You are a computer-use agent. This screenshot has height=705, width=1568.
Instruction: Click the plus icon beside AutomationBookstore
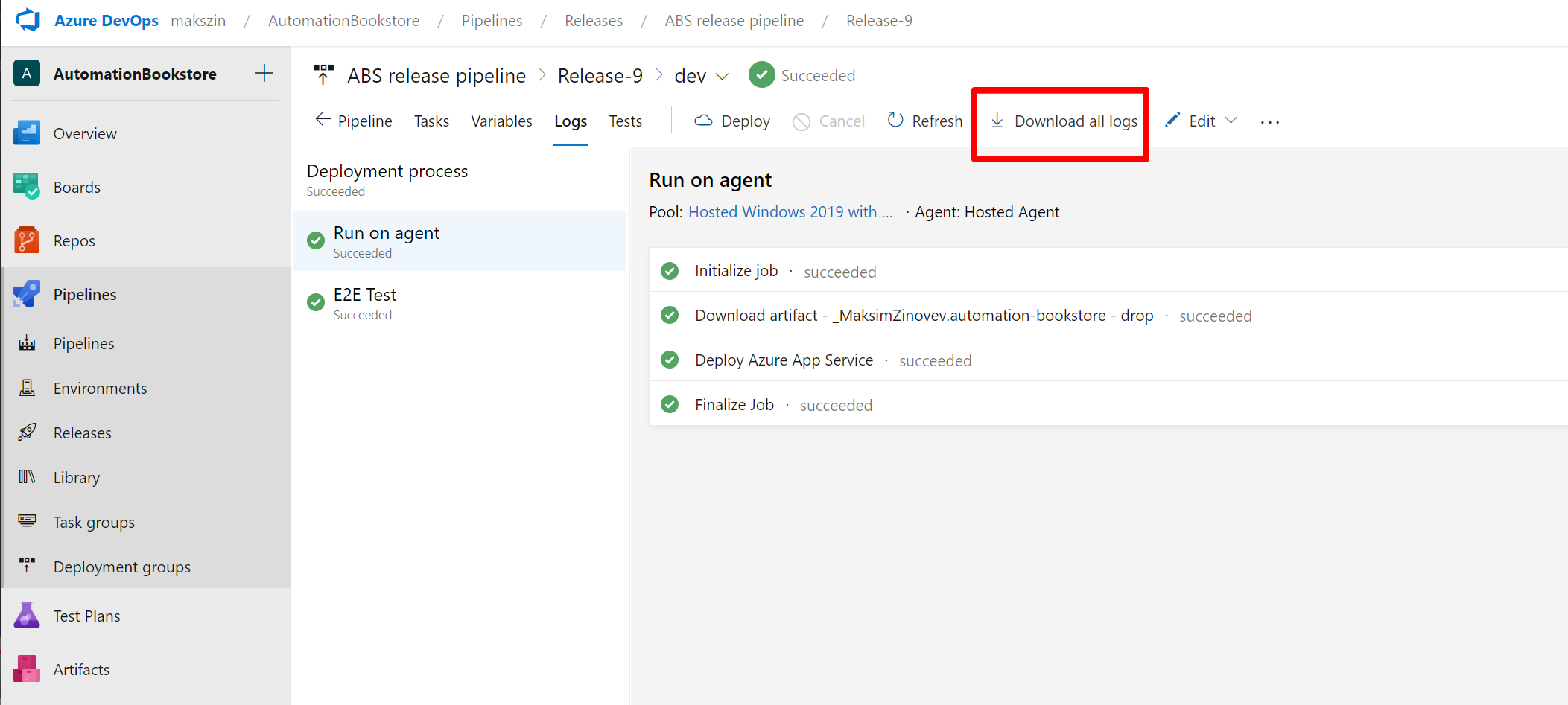[x=264, y=73]
